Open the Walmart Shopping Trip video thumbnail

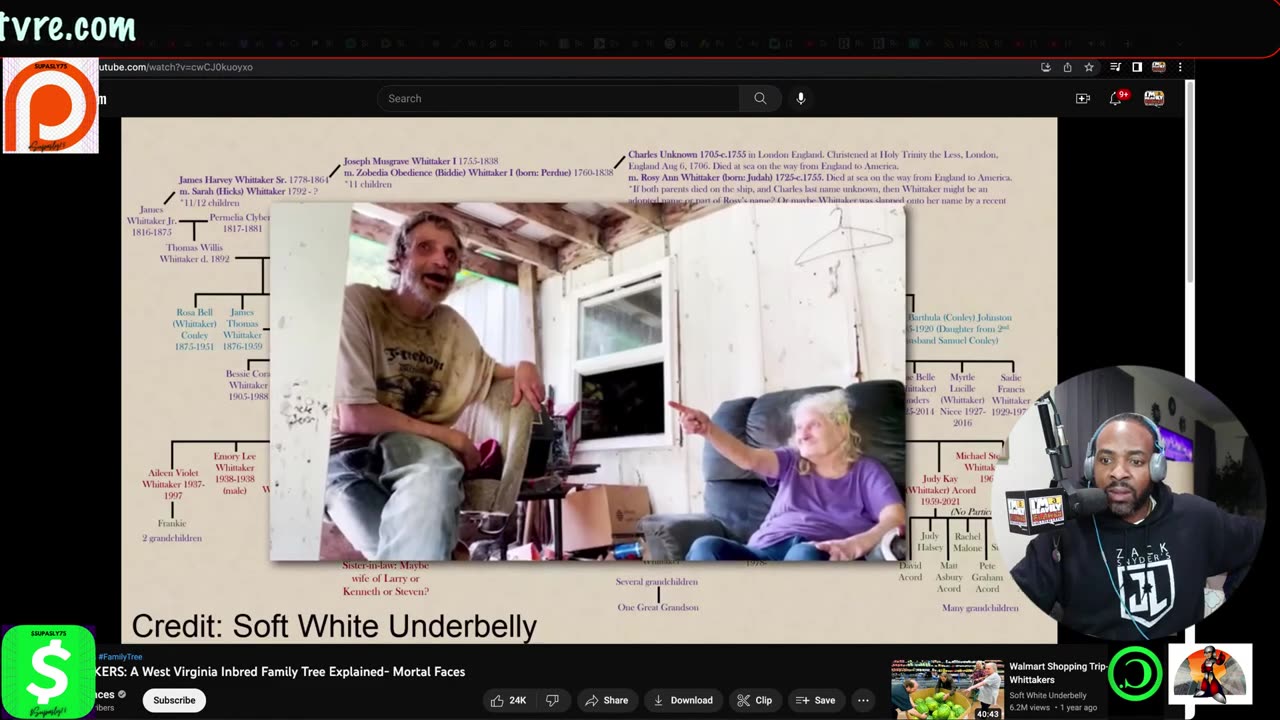(947, 689)
